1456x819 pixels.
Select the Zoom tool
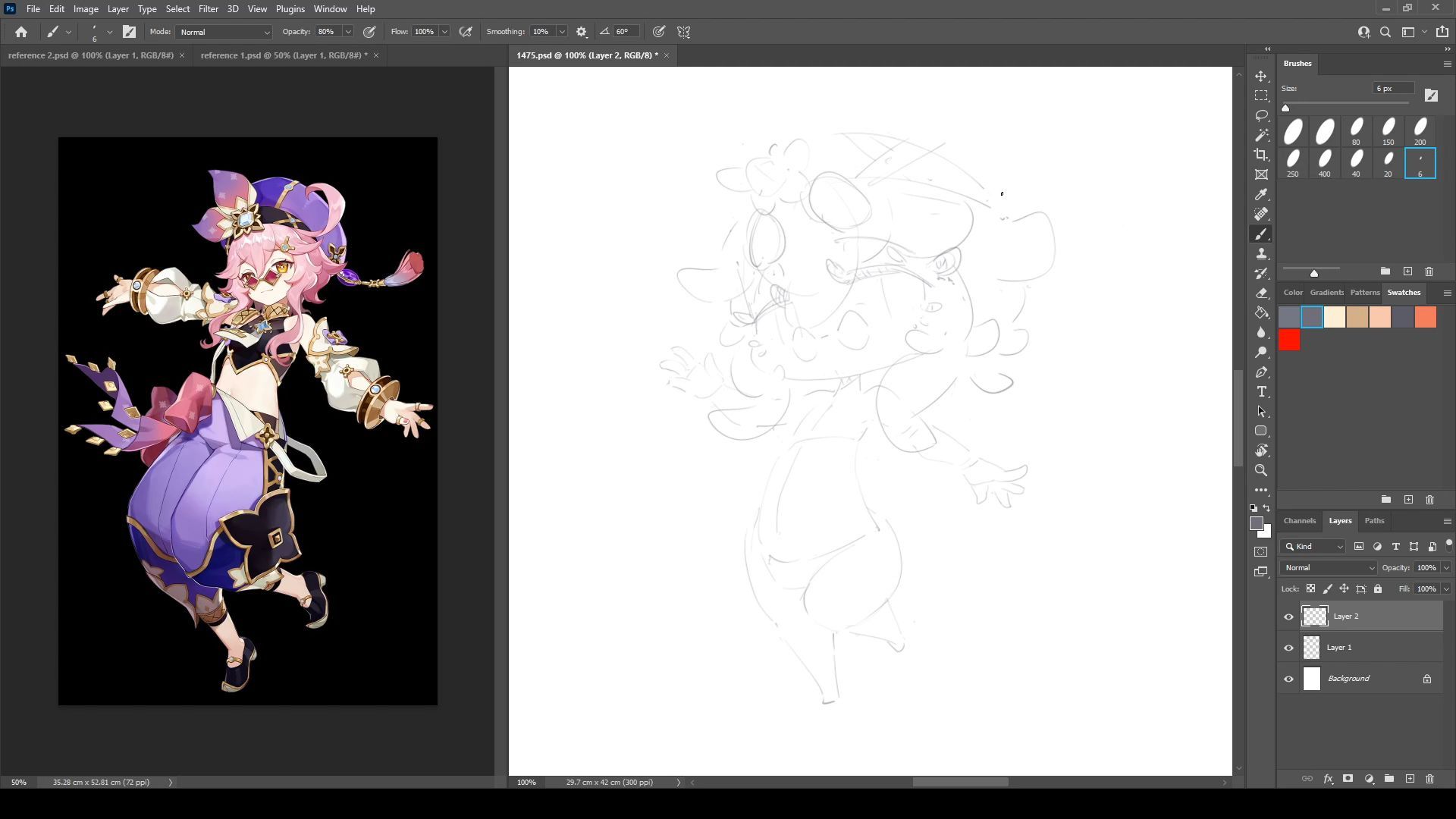click(1261, 471)
